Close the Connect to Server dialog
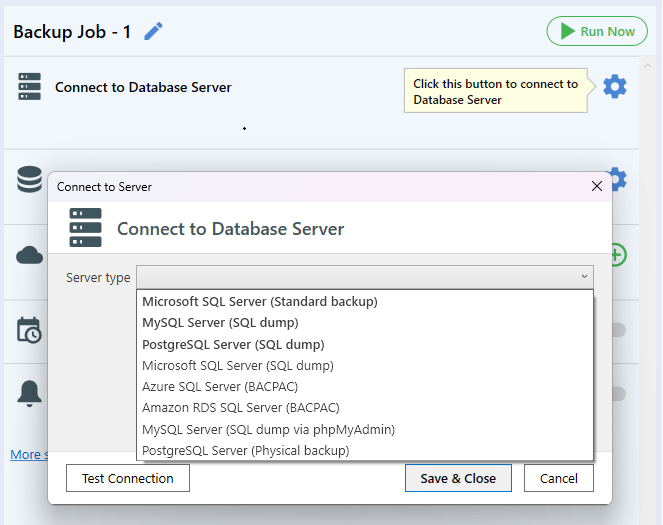Screen dimensions: 663x525 click(597, 186)
